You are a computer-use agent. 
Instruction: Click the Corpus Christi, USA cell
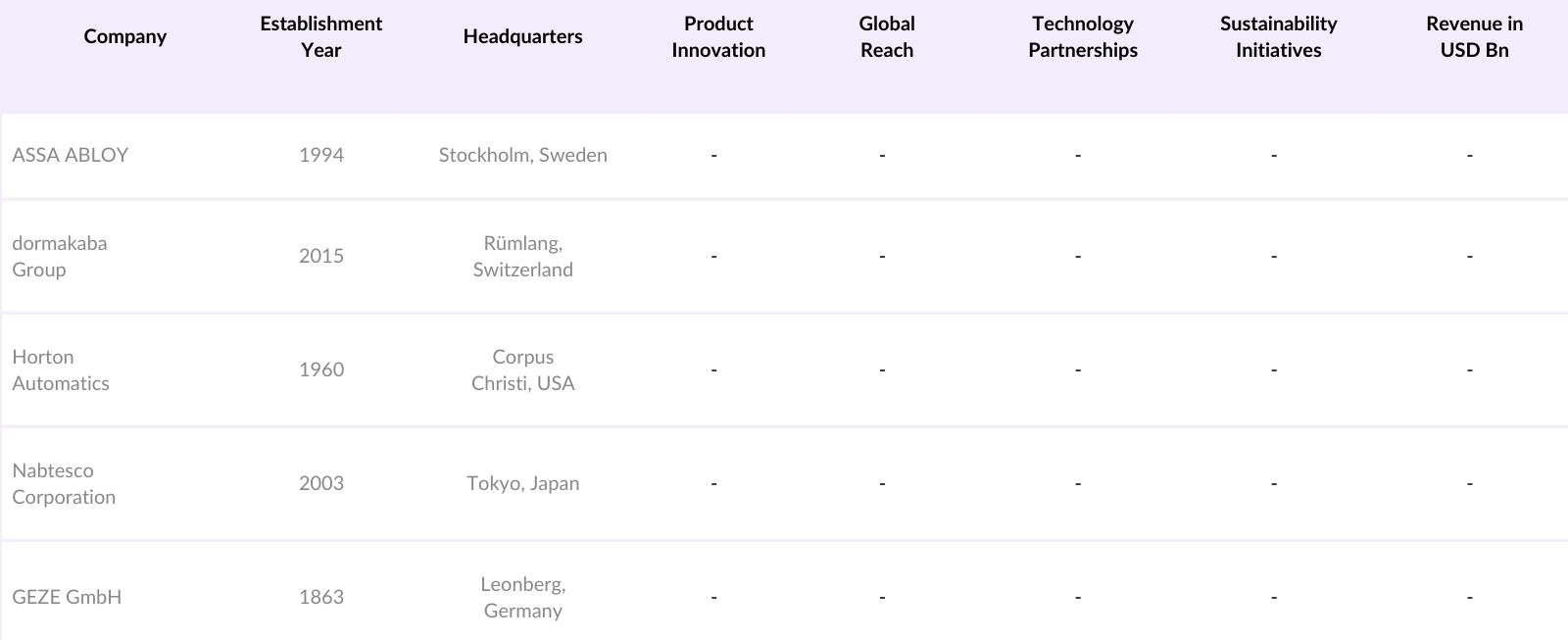(x=522, y=369)
